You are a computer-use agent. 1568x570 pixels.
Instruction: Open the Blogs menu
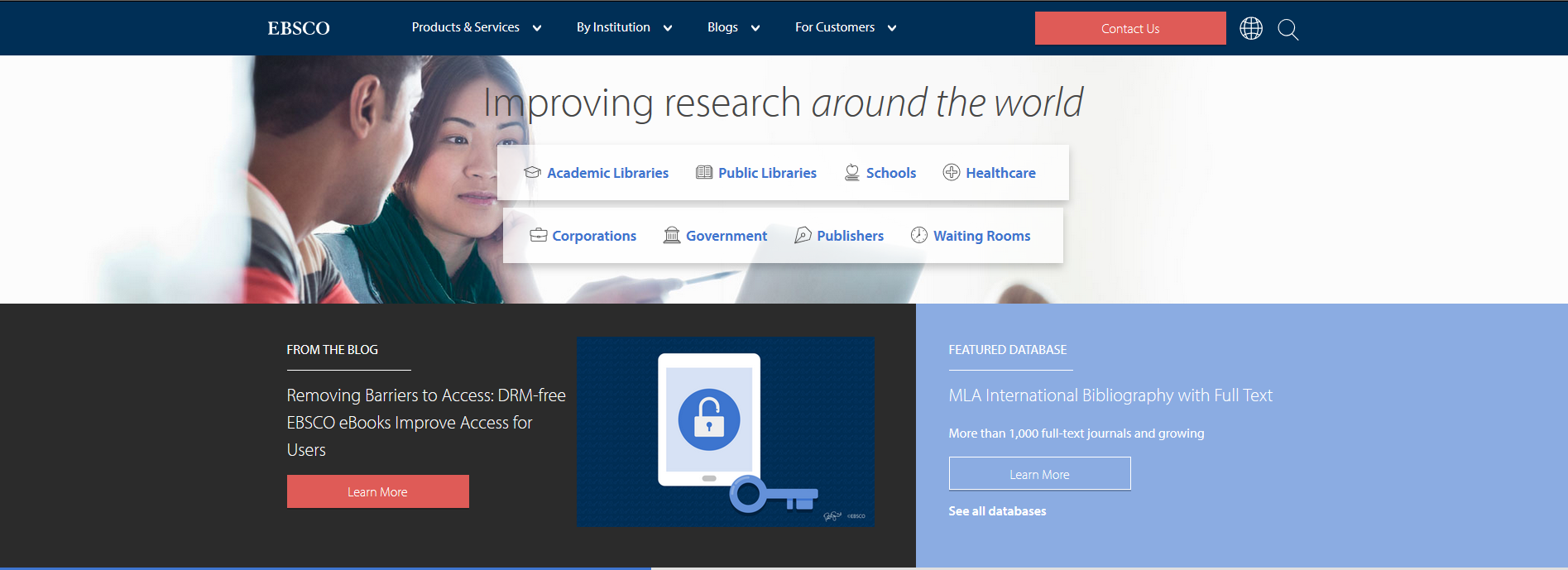click(722, 27)
